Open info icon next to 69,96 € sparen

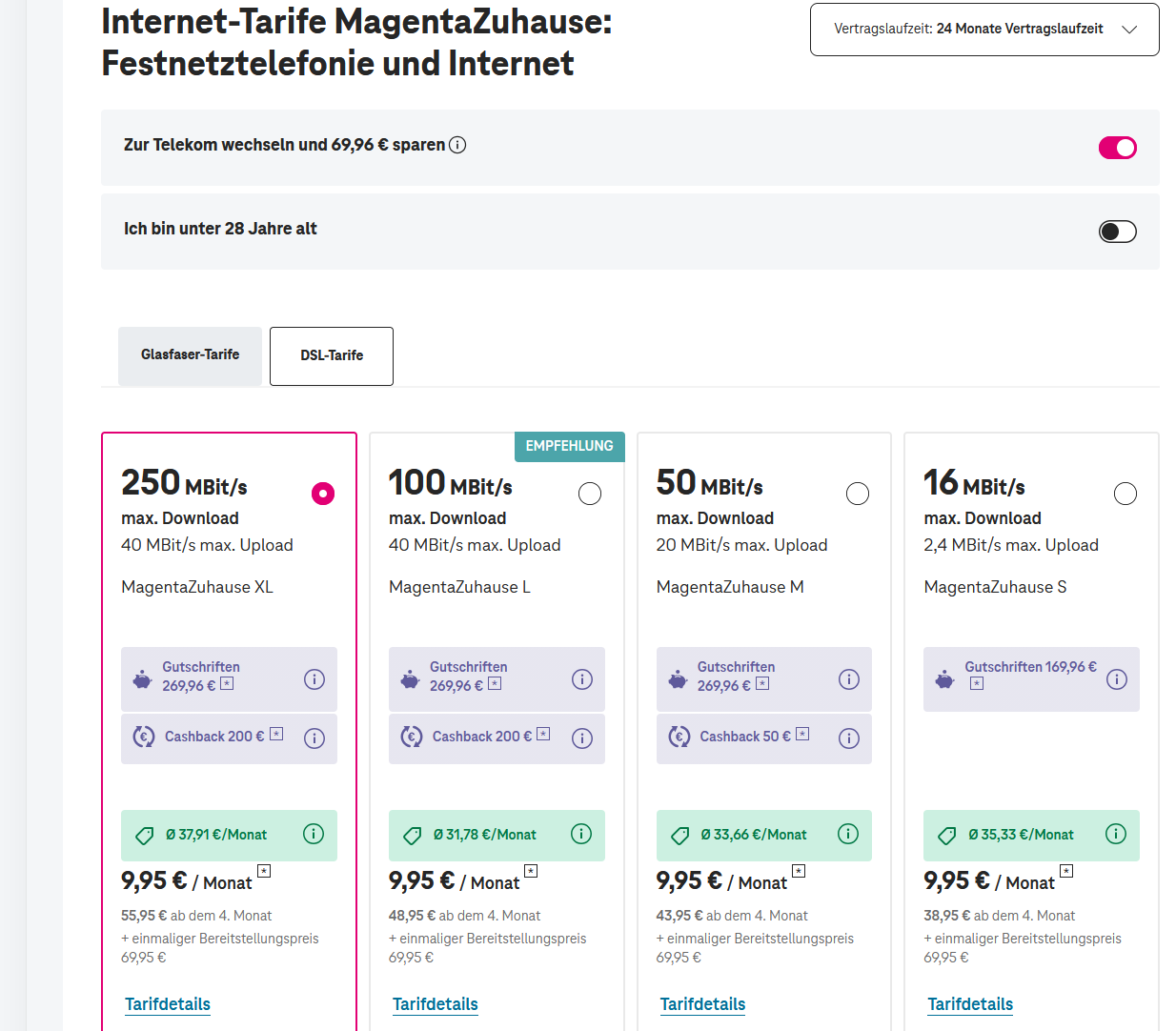[457, 145]
